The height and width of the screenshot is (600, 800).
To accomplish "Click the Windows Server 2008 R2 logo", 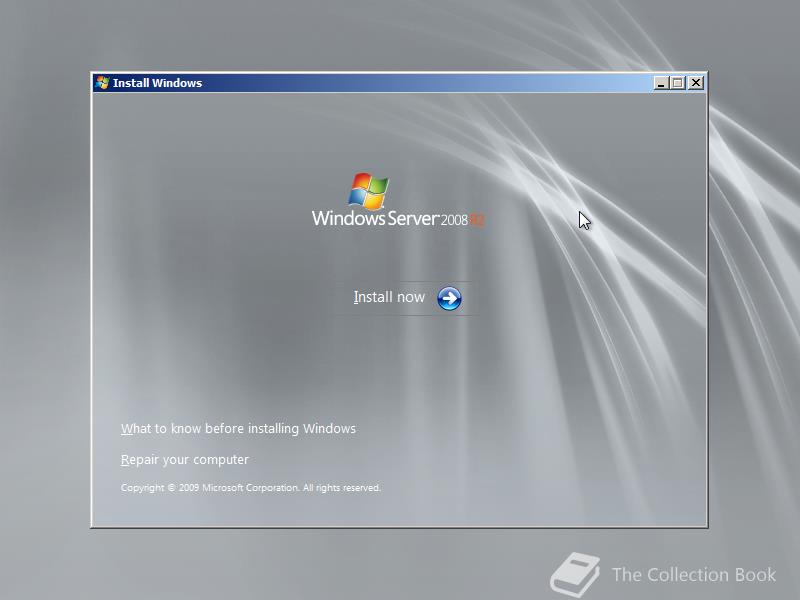I will tap(398, 200).
